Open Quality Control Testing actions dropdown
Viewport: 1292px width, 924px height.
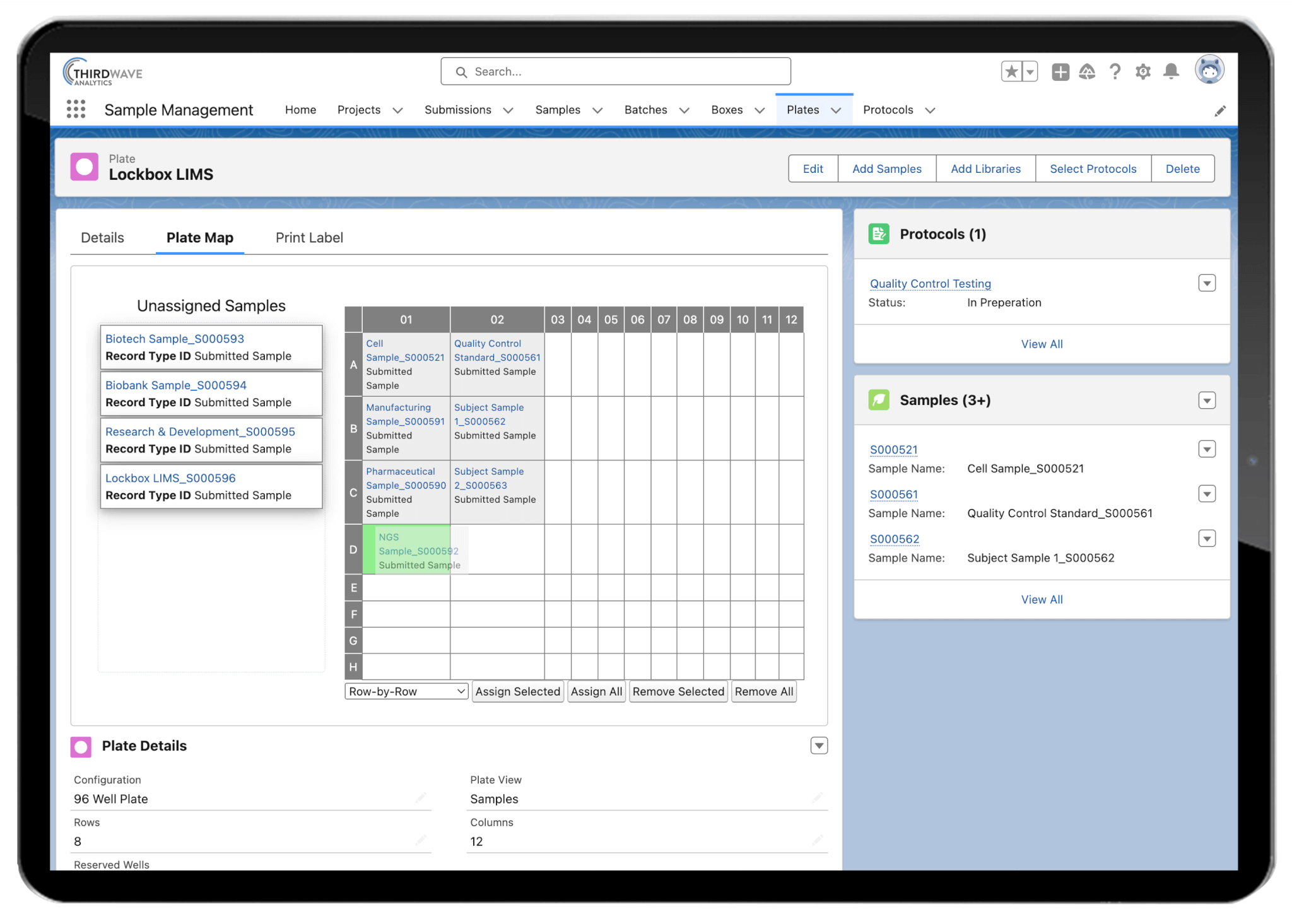coord(1207,283)
